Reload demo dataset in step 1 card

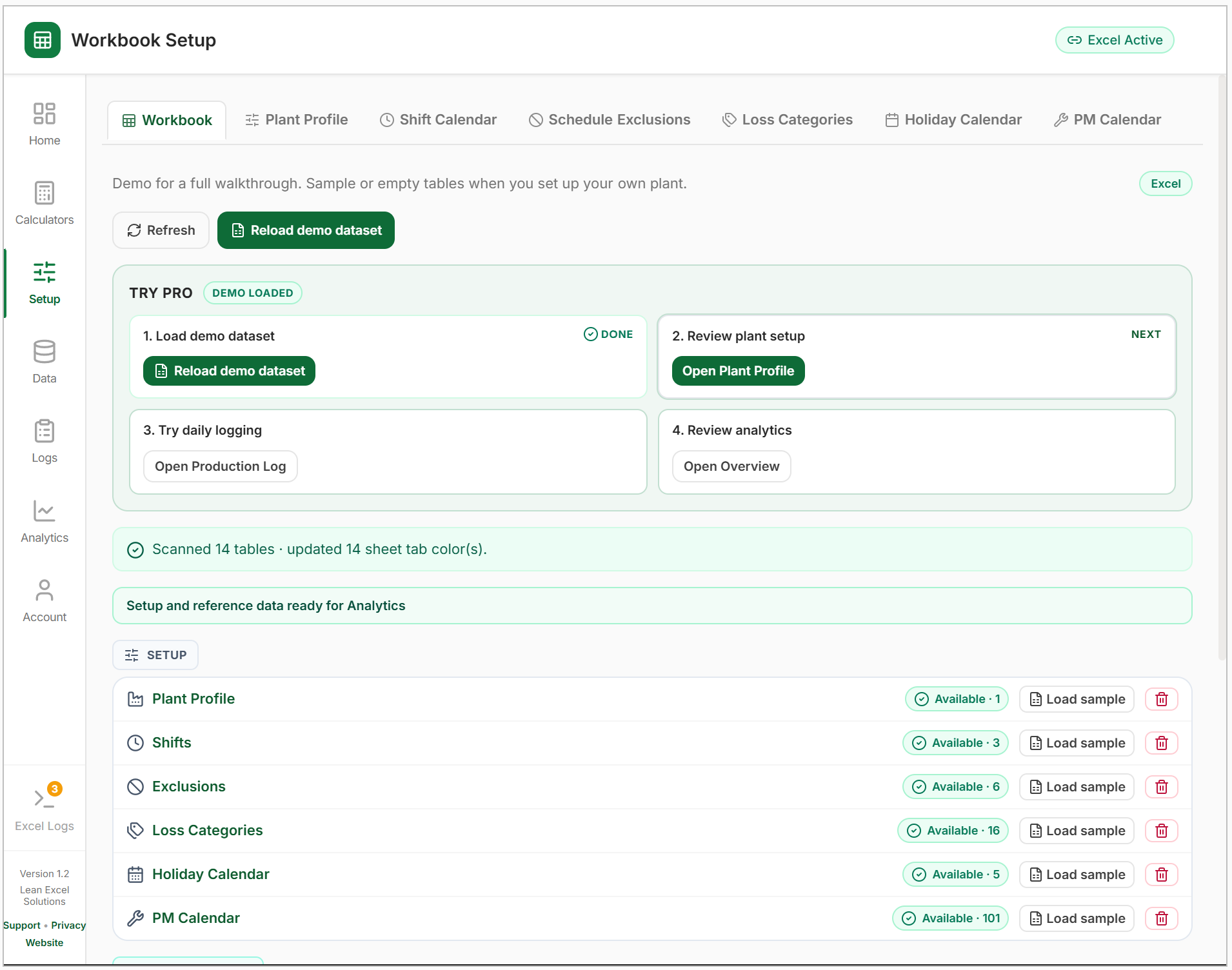(x=229, y=371)
